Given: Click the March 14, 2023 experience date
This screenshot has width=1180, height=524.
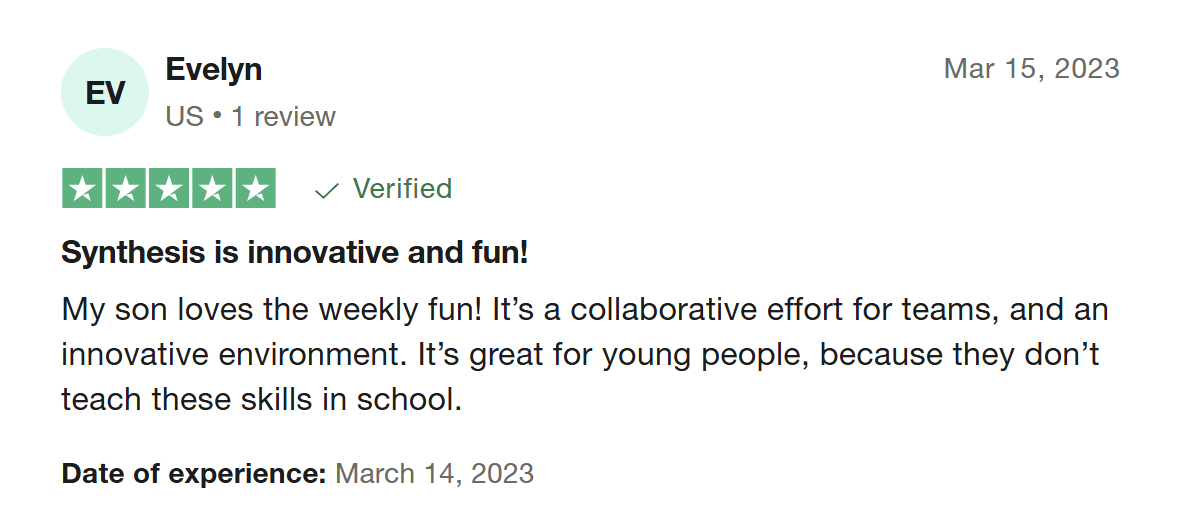Looking at the screenshot, I should [x=434, y=473].
